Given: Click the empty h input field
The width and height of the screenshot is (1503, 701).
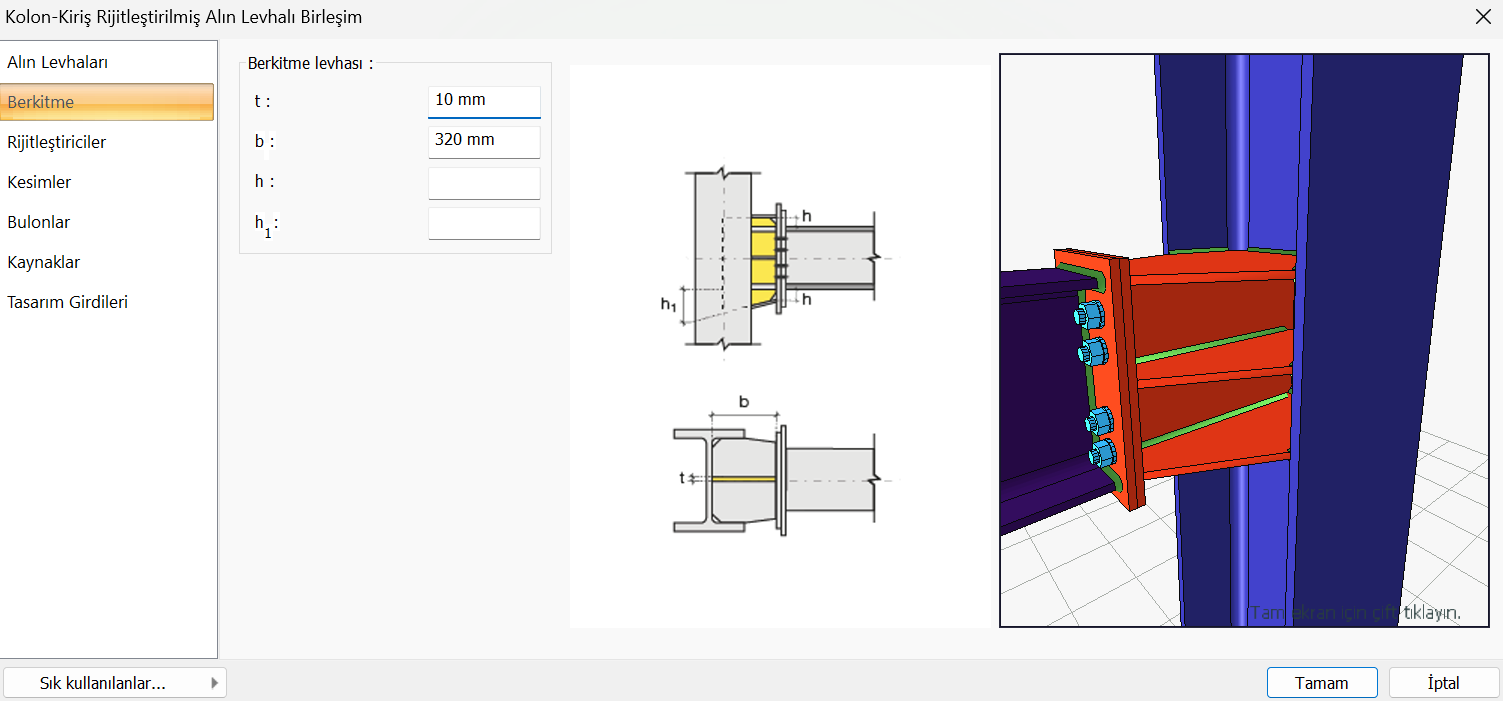Looking at the screenshot, I should (x=484, y=183).
